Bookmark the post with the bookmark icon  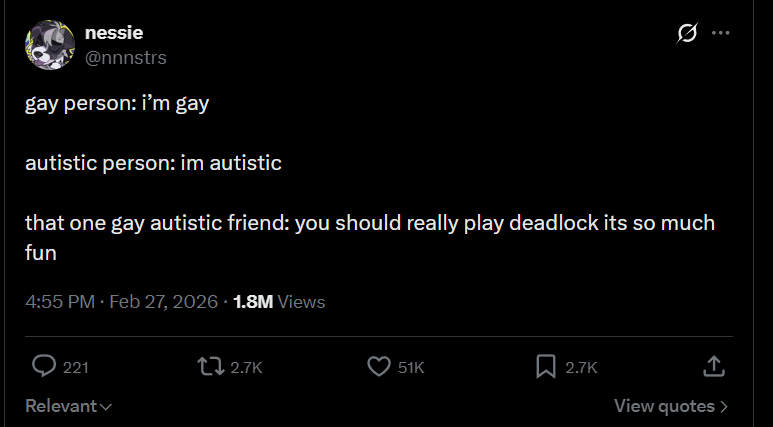[x=546, y=367]
